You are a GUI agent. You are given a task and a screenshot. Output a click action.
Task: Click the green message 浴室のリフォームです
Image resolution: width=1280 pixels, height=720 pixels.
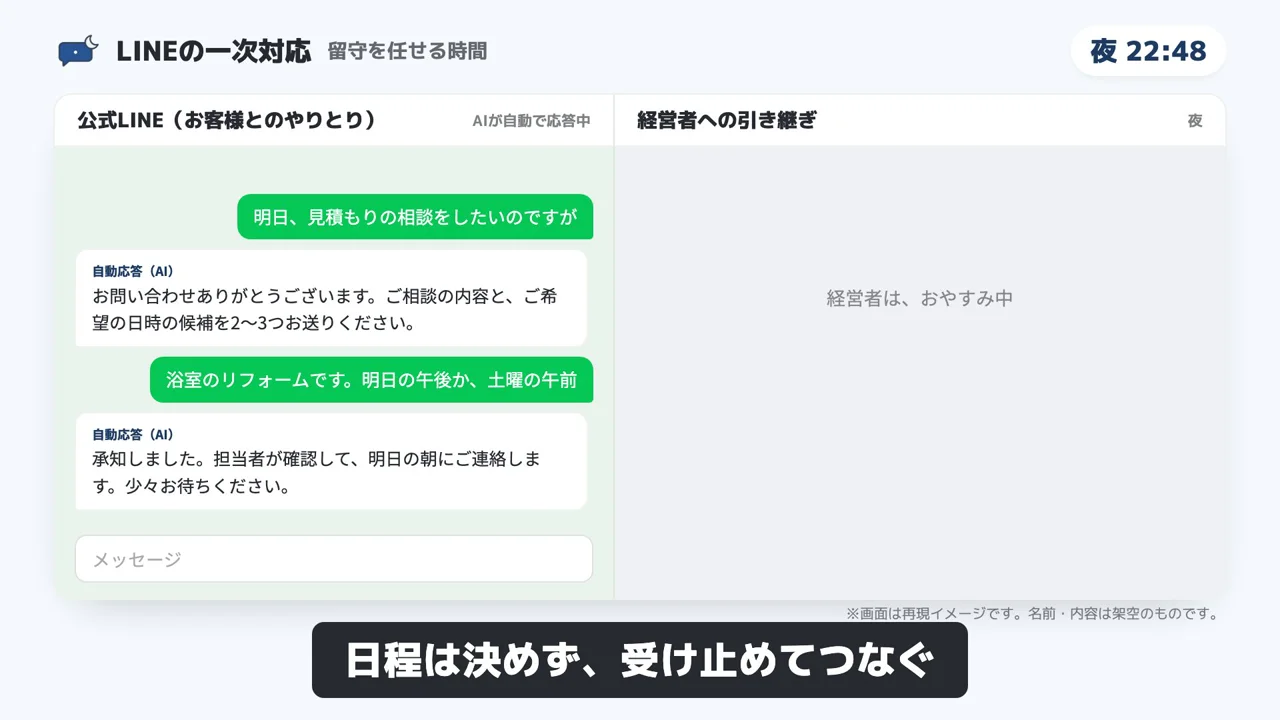coord(372,380)
